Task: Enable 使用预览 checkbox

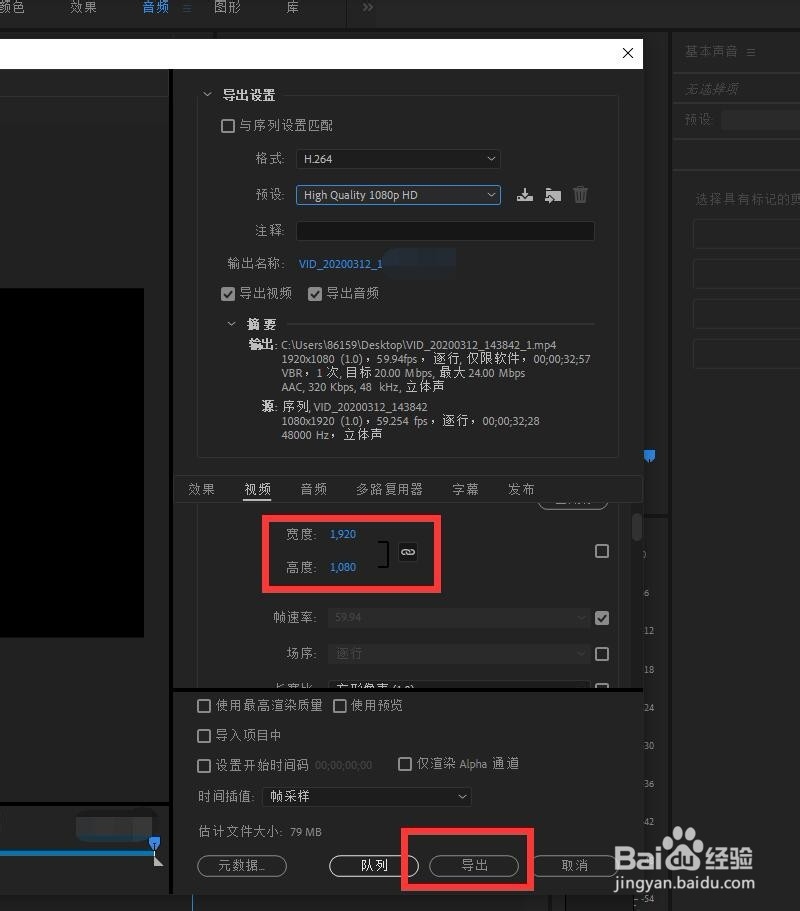Action: tap(340, 706)
